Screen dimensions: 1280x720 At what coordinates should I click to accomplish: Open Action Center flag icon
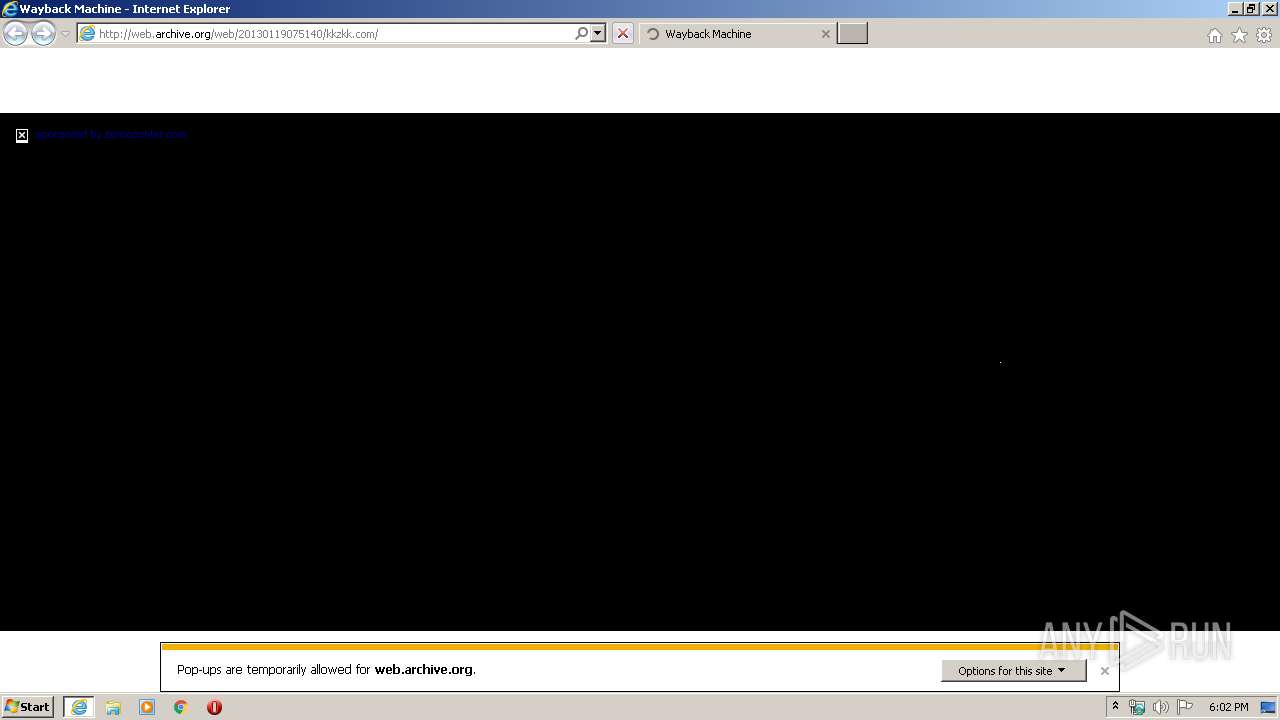1185,707
